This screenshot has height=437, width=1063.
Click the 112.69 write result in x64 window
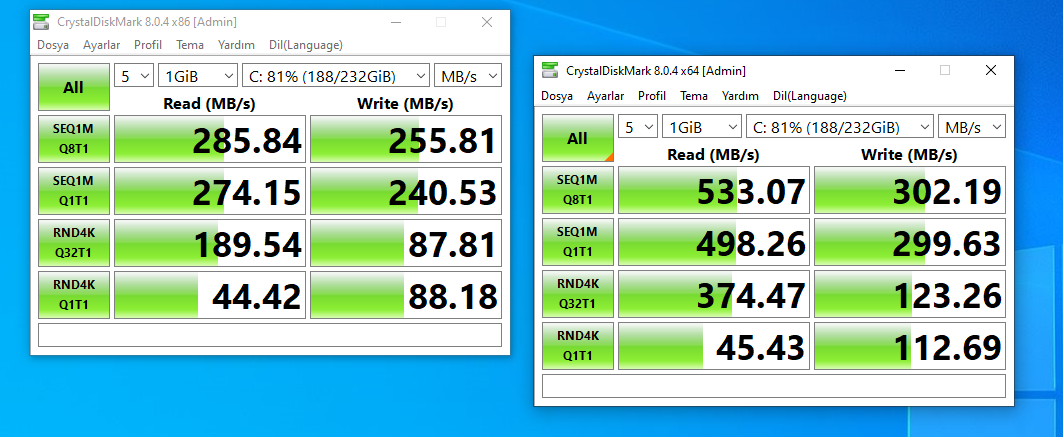(x=910, y=346)
